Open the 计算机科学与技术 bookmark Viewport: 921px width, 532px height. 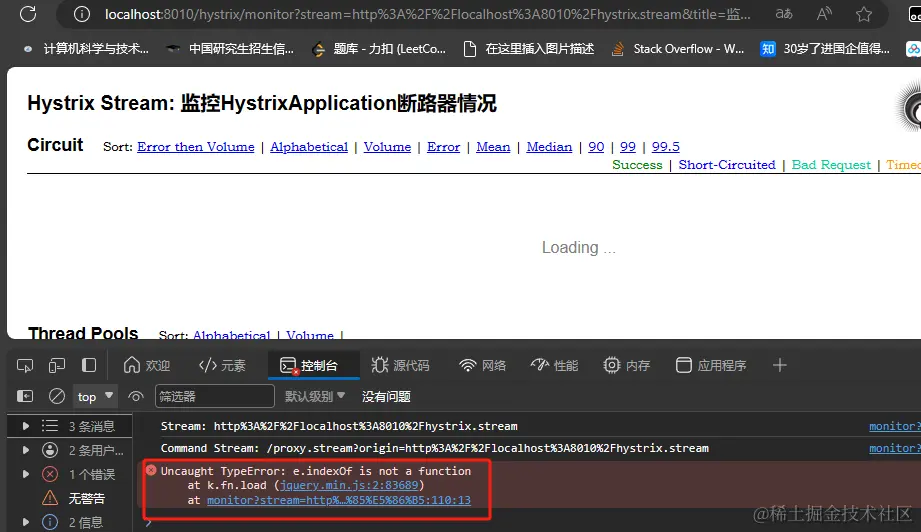click(86, 49)
